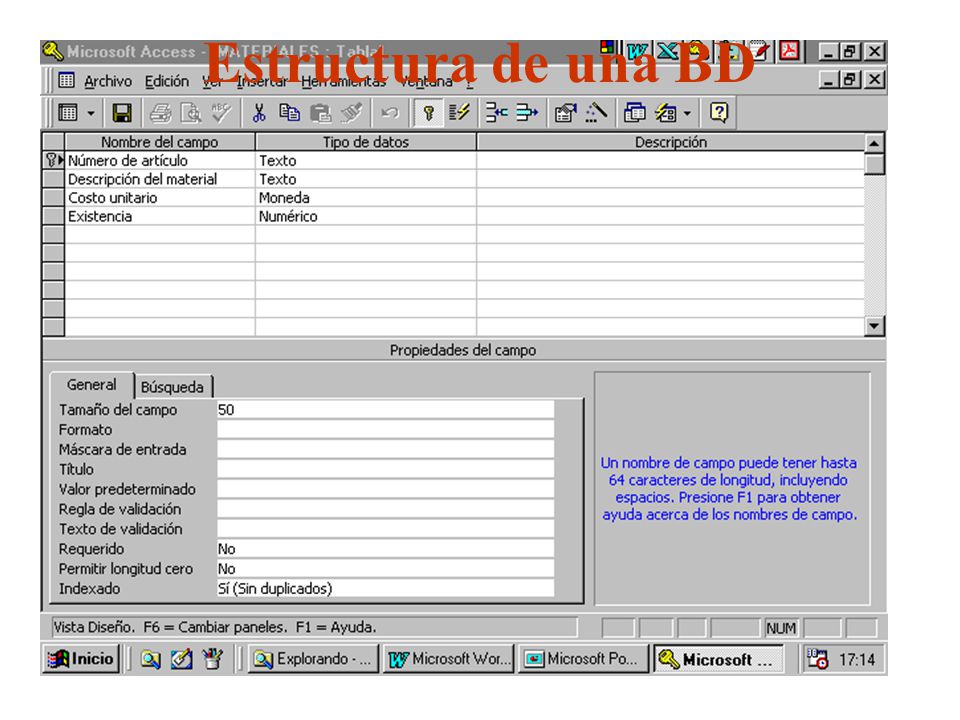
Task: Switch to Microsoft Word in taskbar
Action: (x=449, y=659)
